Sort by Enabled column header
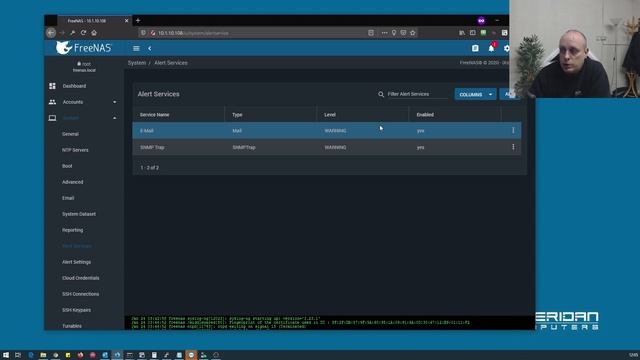640x360 pixels. (x=425, y=115)
